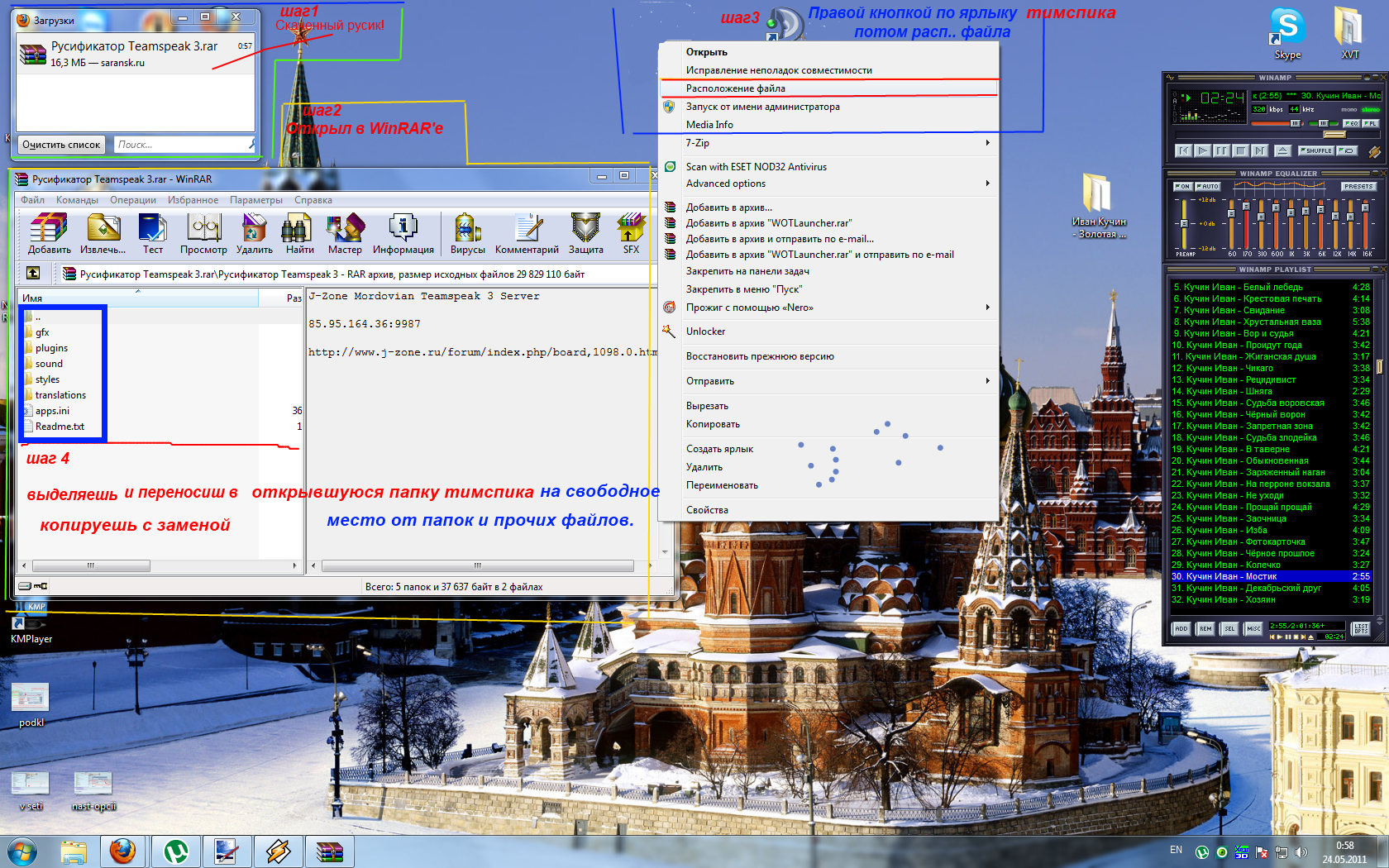Click the equalizer PREAMP slider

click(1184, 223)
